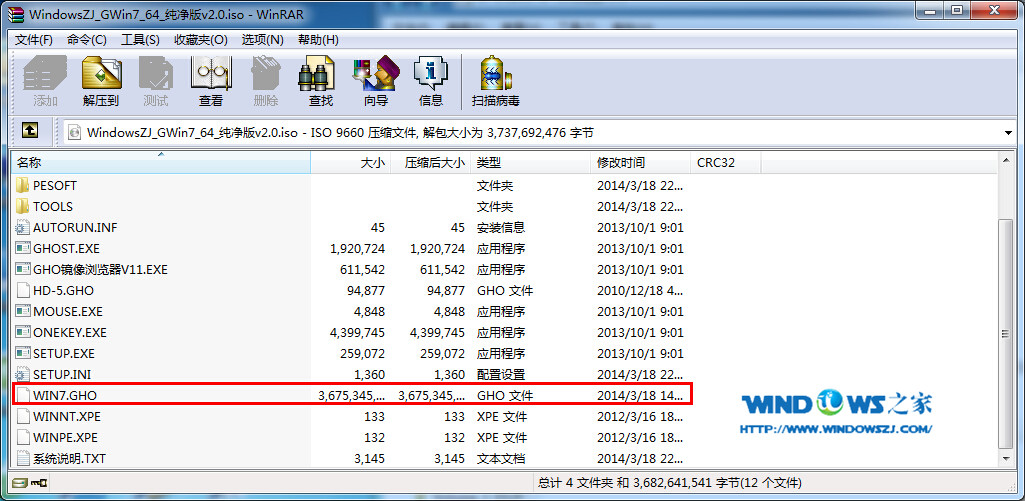1025x501 pixels.
Task: Open the File (文件) menu
Action: 34,40
